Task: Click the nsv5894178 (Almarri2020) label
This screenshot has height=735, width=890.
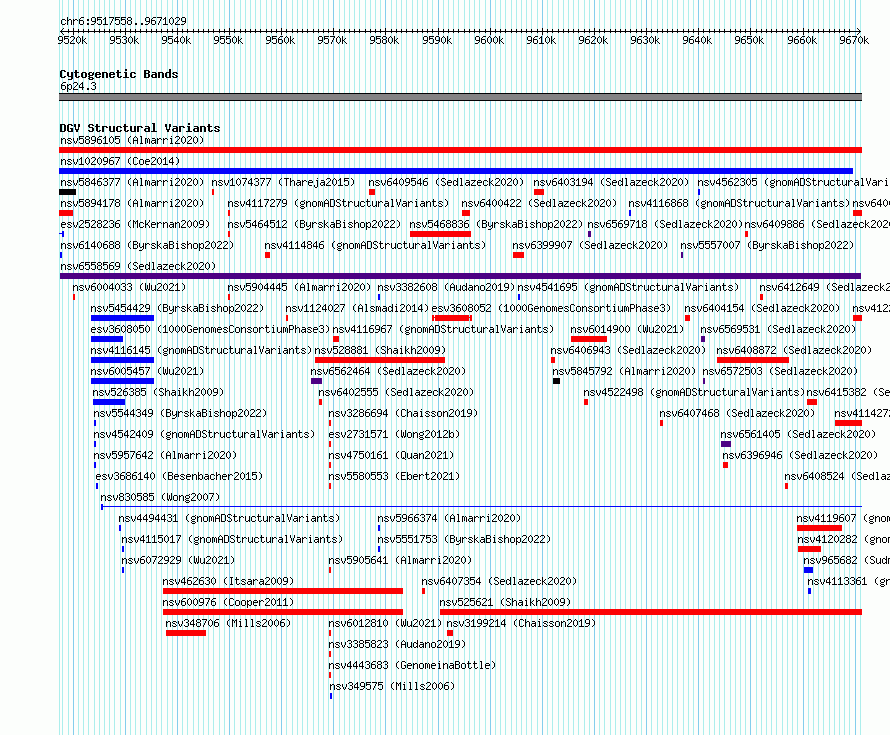Action: coord(132,203)
